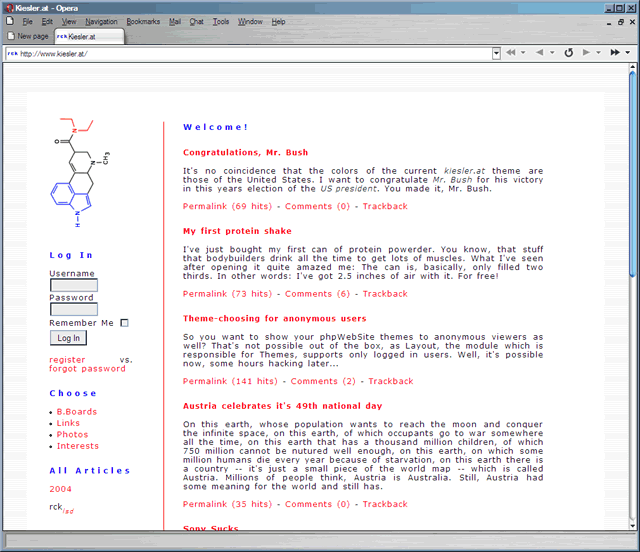Open Permalink (69 hits) link
This screenshot has width=640, height=552.
coord(227,206)
